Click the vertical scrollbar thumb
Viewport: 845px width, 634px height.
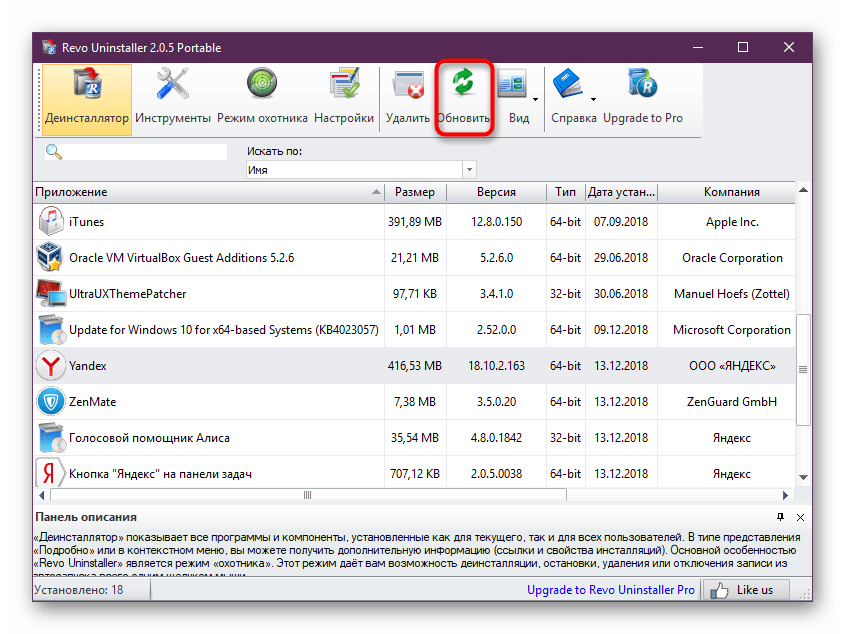(803, 370)
